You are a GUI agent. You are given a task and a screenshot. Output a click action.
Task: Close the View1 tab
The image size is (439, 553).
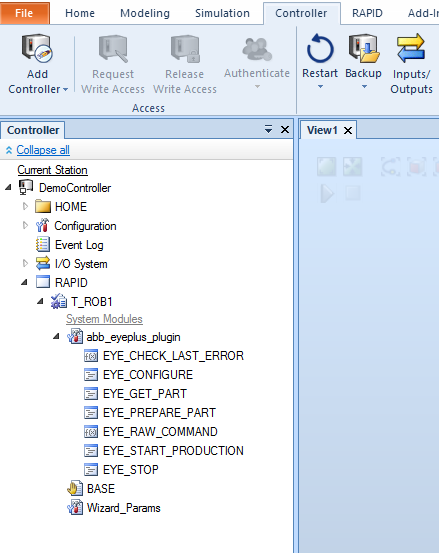click(348, 130)
